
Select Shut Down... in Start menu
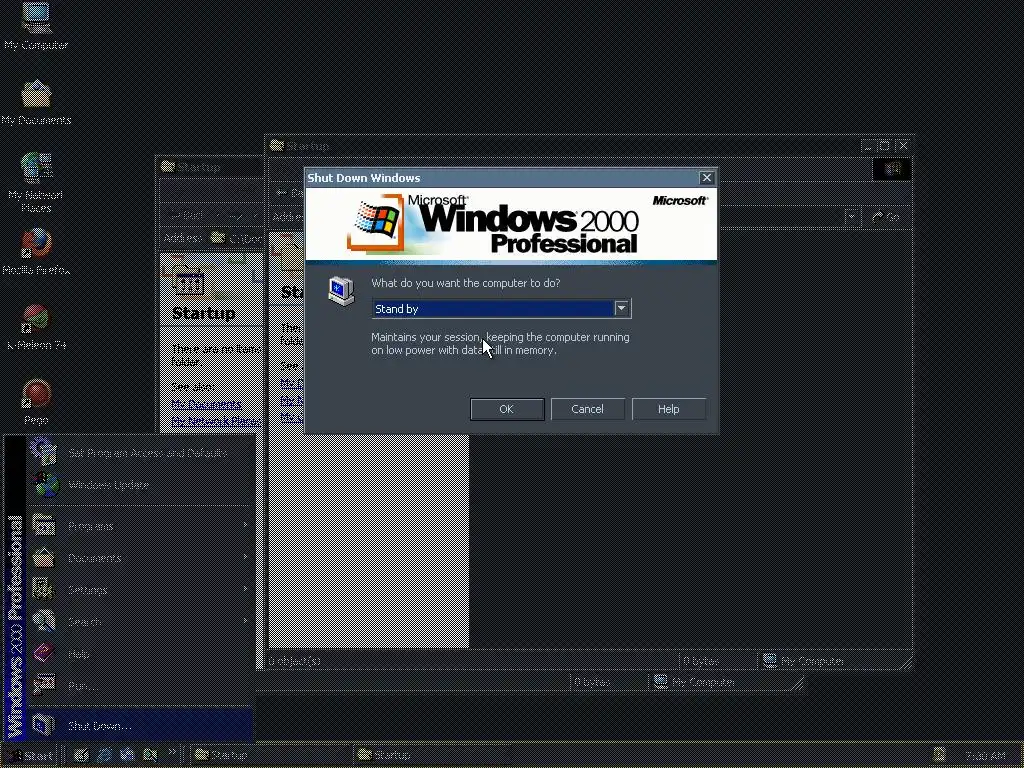140,726
